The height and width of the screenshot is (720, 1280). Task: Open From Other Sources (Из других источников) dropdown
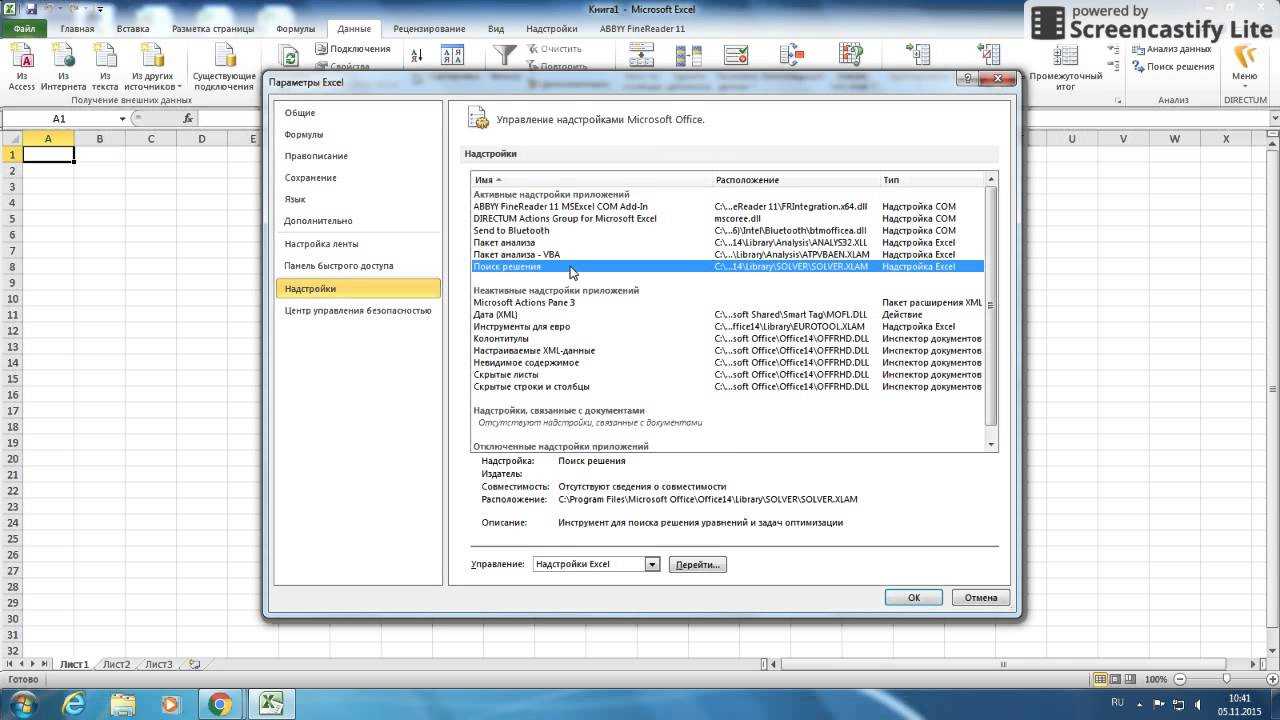point(152,68)
